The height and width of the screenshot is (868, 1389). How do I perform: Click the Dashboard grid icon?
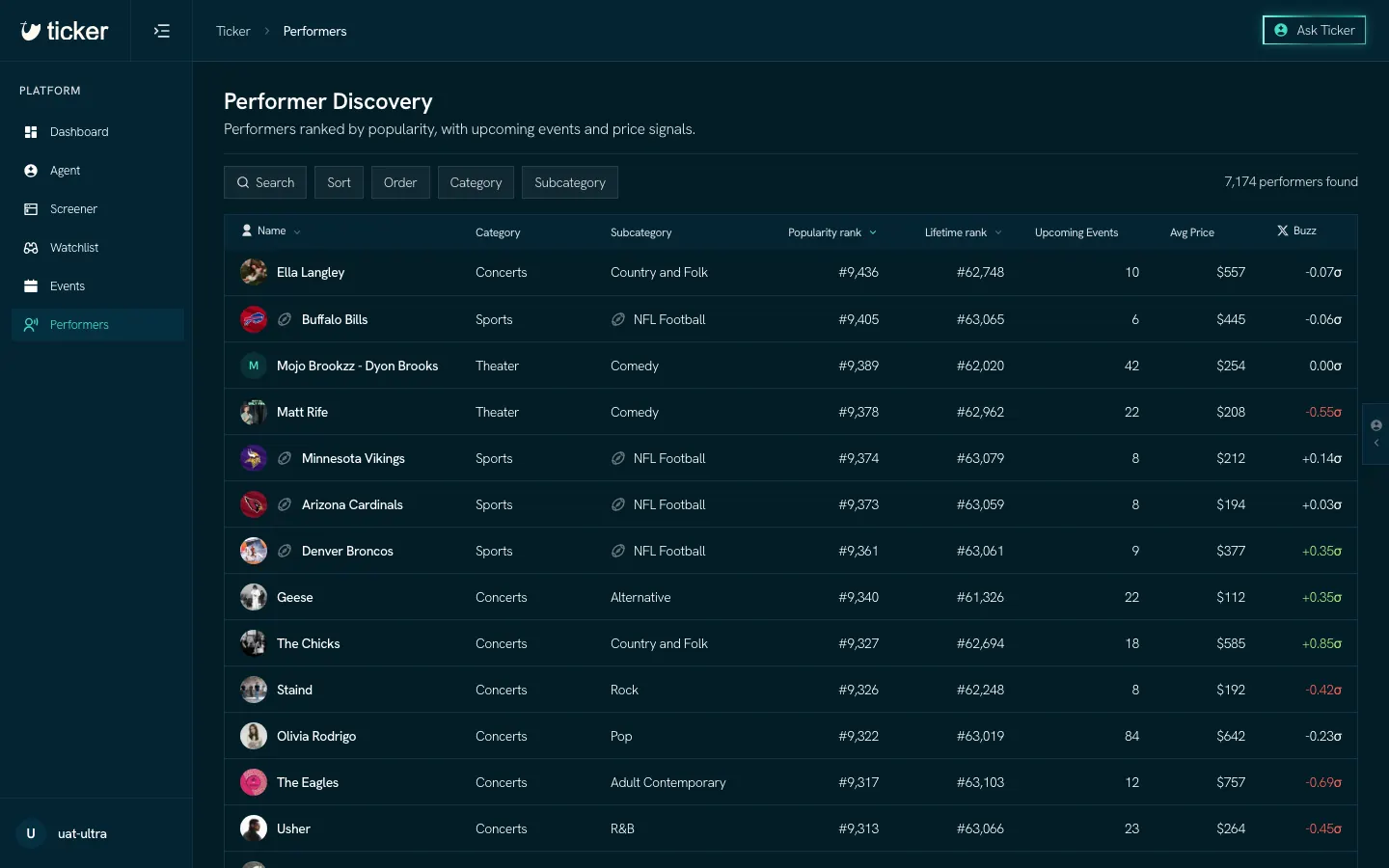(31, 132)
